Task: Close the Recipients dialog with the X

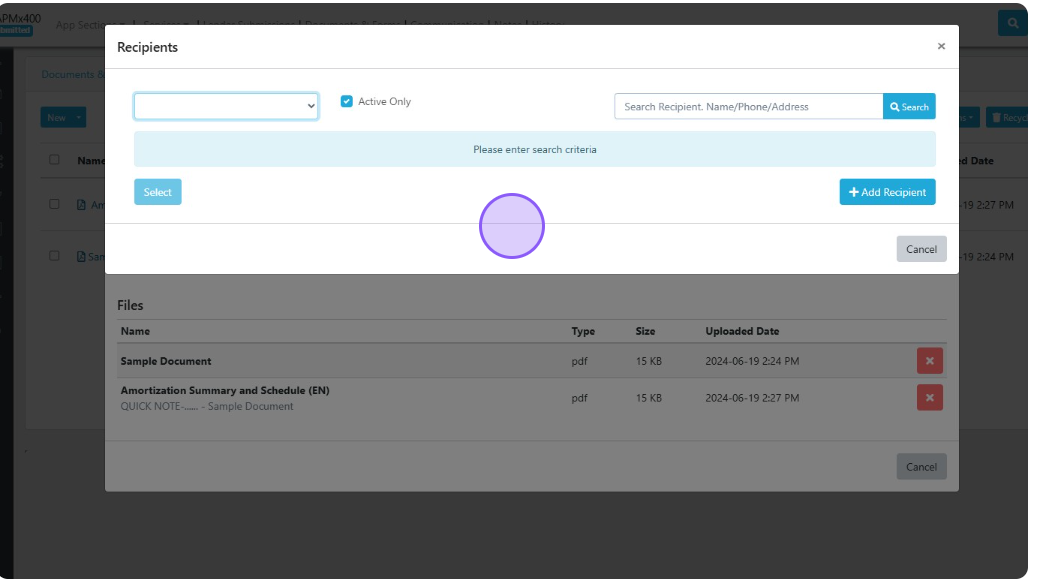Action: 941,46
